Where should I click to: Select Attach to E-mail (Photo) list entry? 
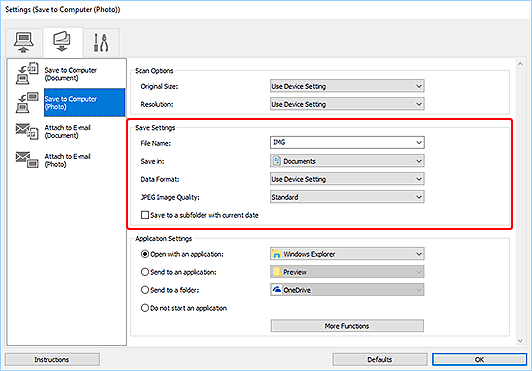coord(68,160)
